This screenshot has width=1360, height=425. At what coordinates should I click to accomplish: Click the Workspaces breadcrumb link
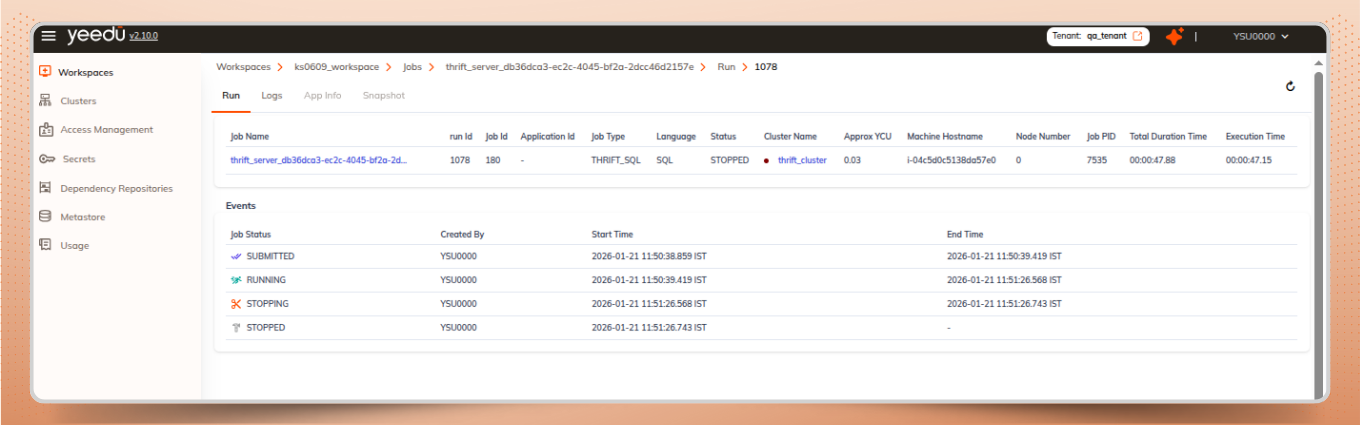pos(243,67)
